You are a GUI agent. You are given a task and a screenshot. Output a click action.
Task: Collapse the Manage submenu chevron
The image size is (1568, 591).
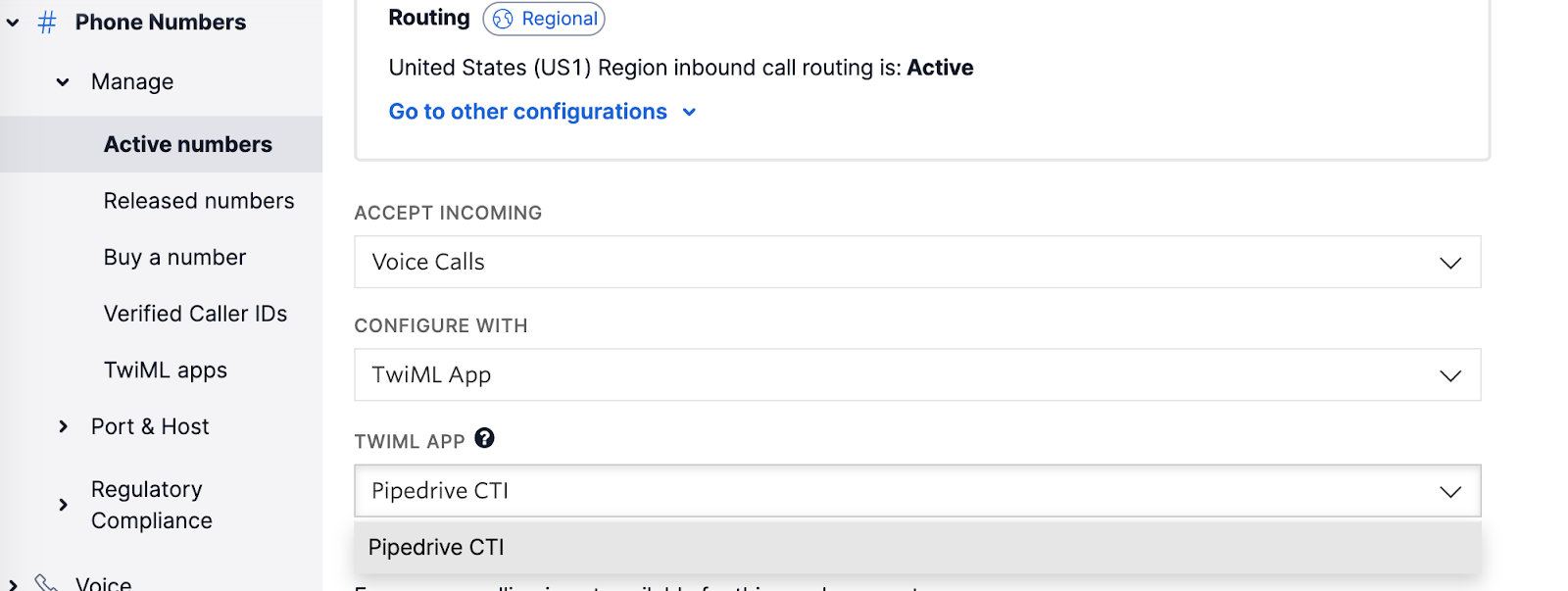pyautogui.click(x=63, y=82)
